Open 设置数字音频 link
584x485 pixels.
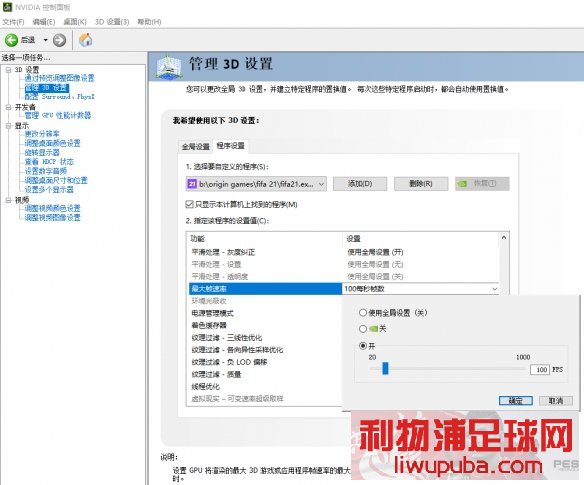click(x=46, y=171)
